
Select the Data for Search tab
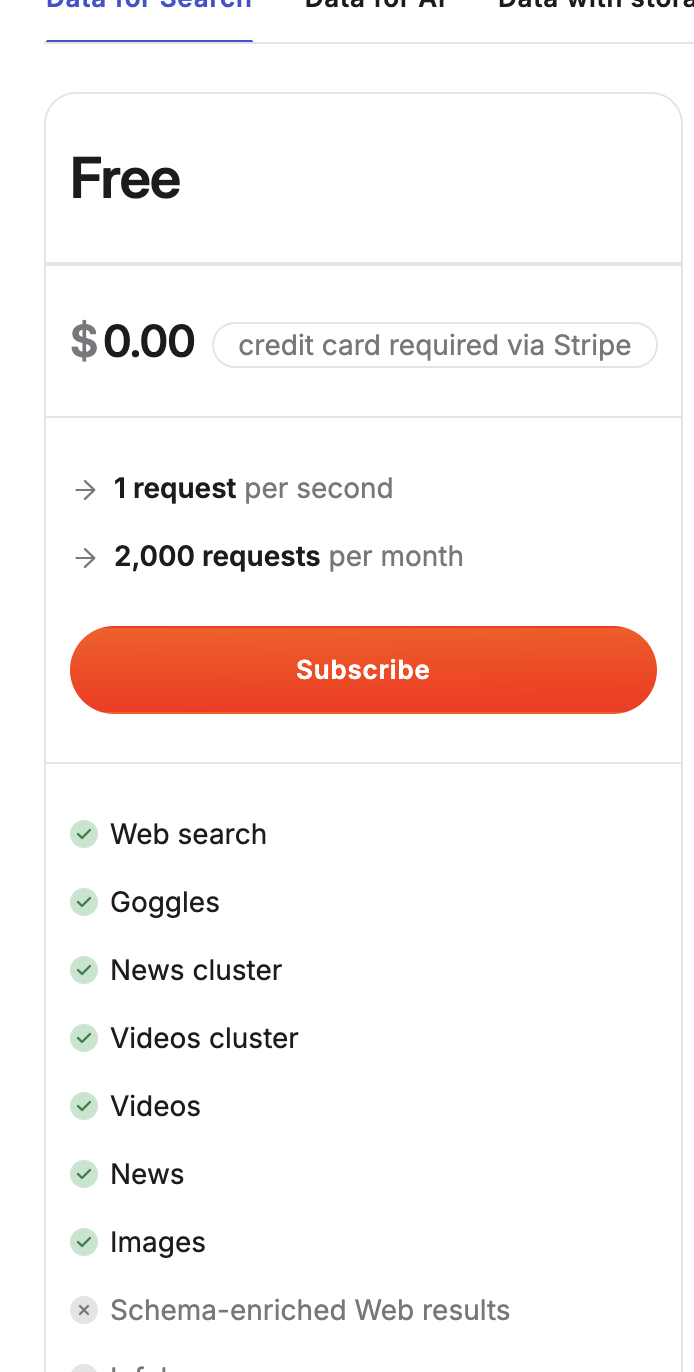(x=148, y=8)
